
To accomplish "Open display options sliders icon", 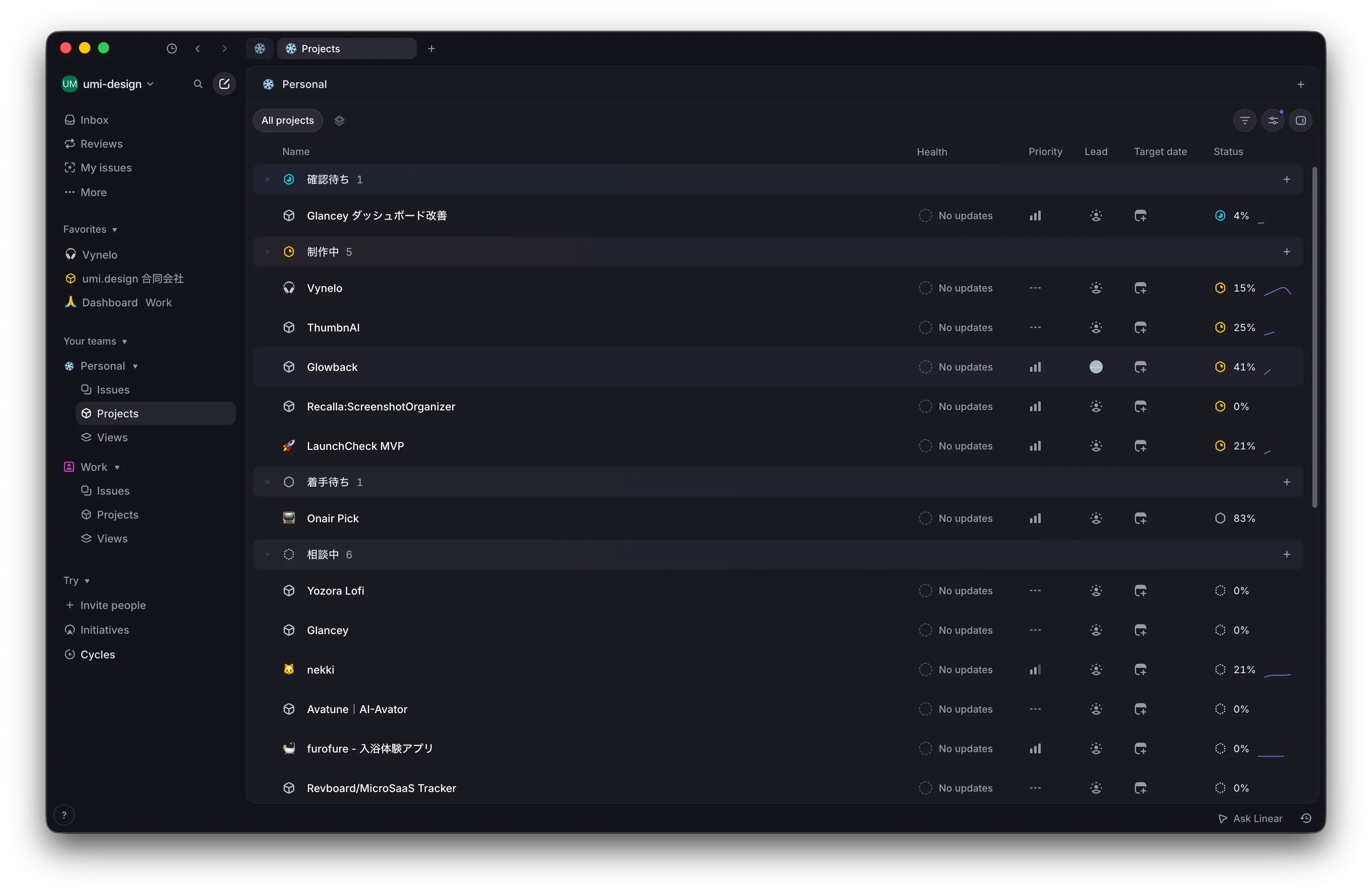I will (1273, 120).
